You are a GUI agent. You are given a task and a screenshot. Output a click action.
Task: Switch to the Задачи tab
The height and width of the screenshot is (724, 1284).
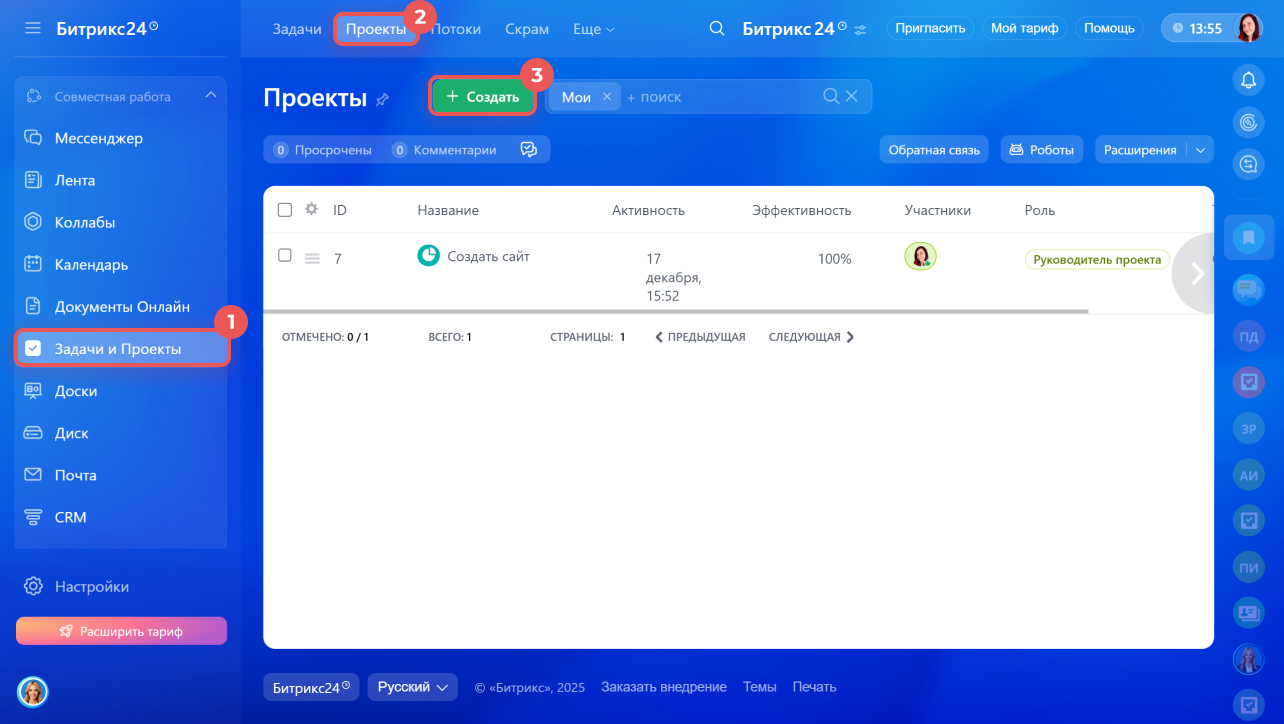297,29
